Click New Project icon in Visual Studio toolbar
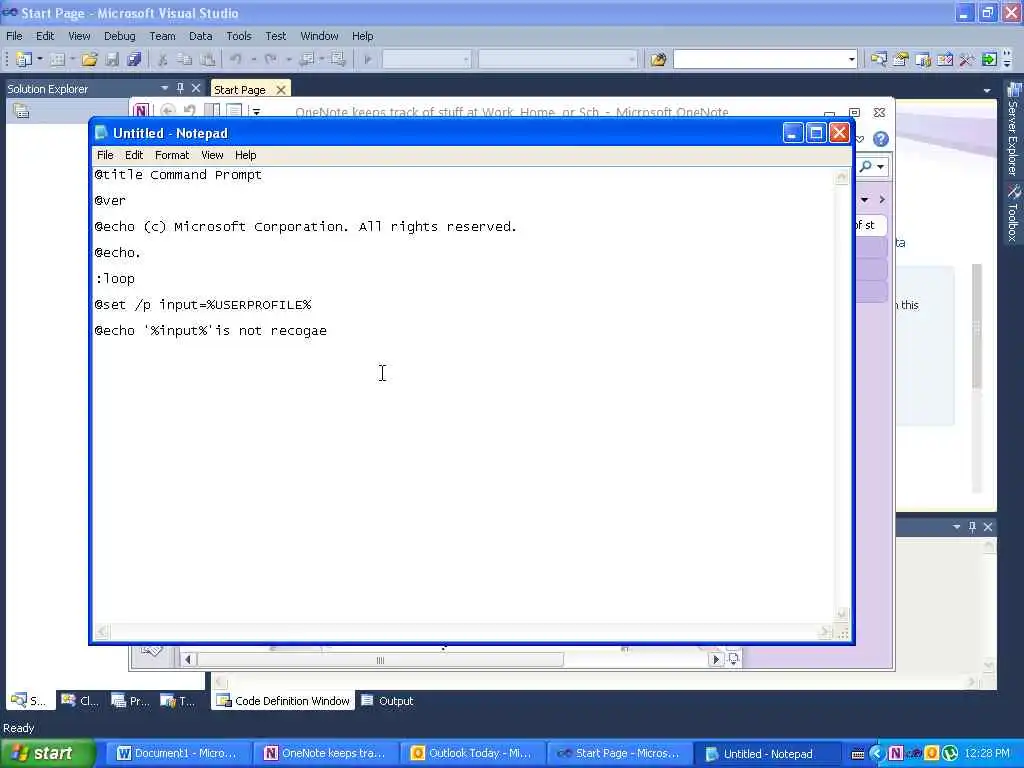This screenshot has width=1024, height=768. (x=23, y=59)
